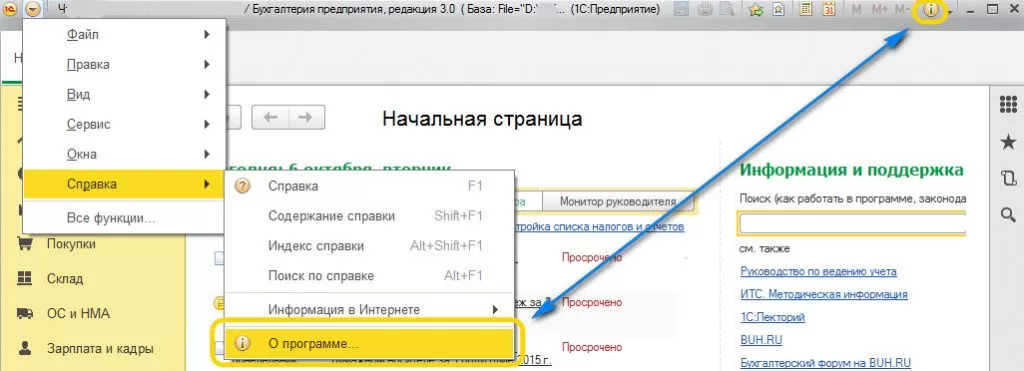The image size is (1024, 371).
Task: Click the M+ memory add button
Action: click(x=880, y=10)
